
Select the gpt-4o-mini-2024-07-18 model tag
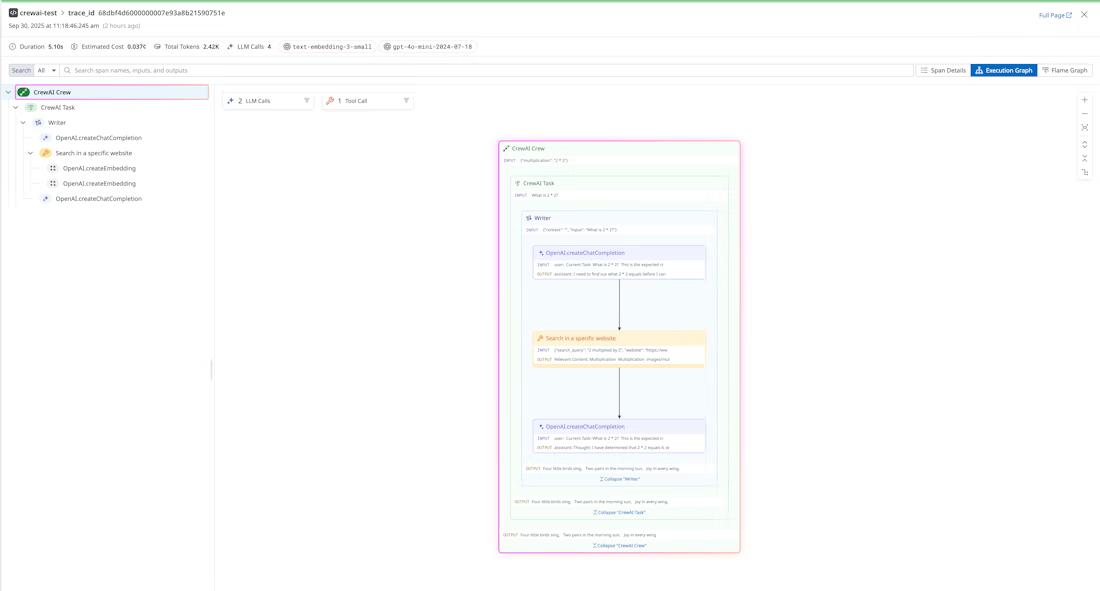click(427, 47)
